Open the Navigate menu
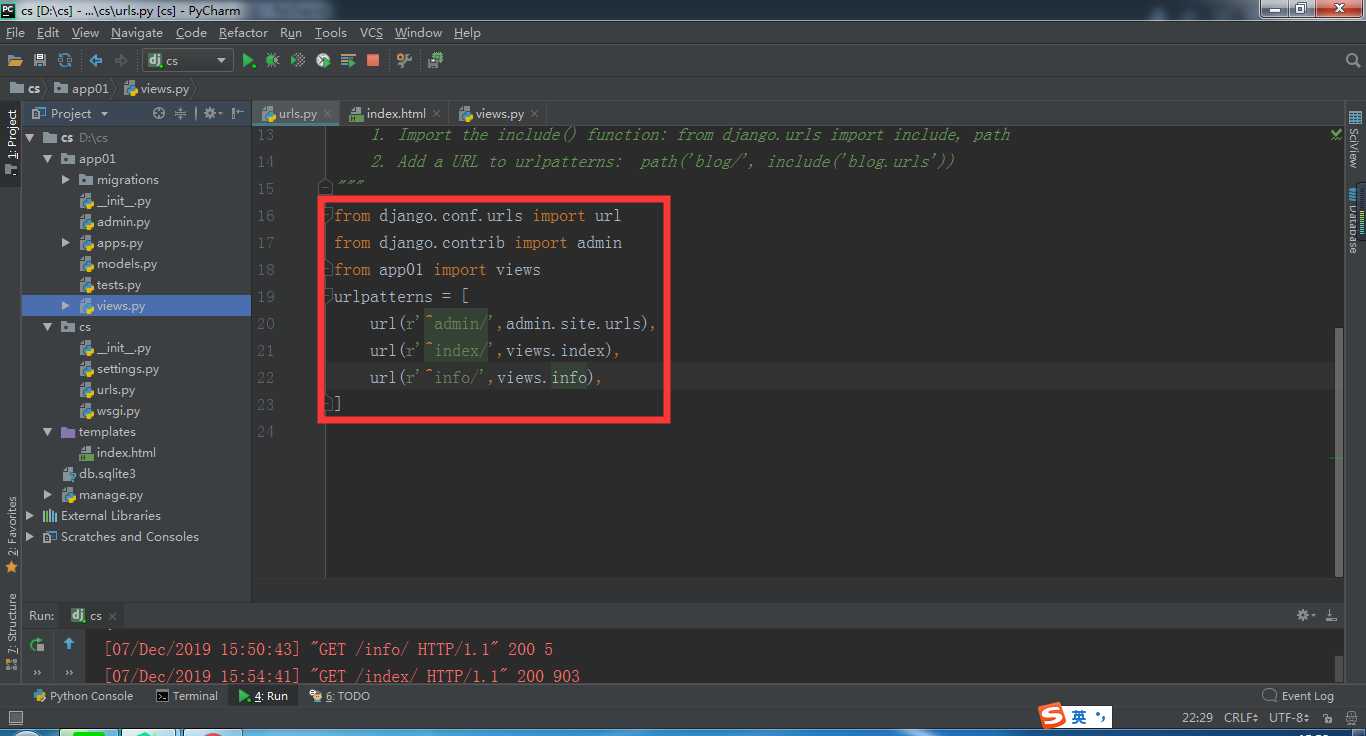The image size is (1366, 736). [136, 33]
